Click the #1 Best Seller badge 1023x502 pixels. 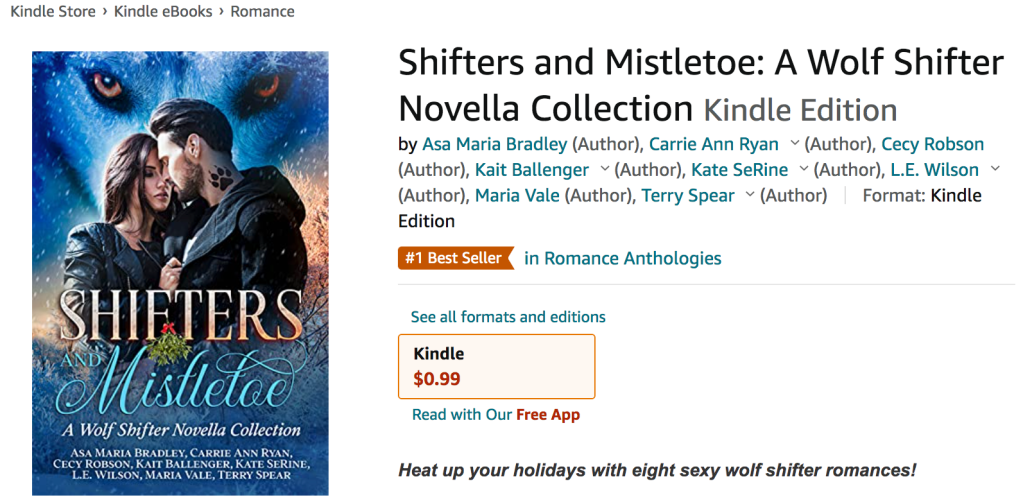coord(455,258)
